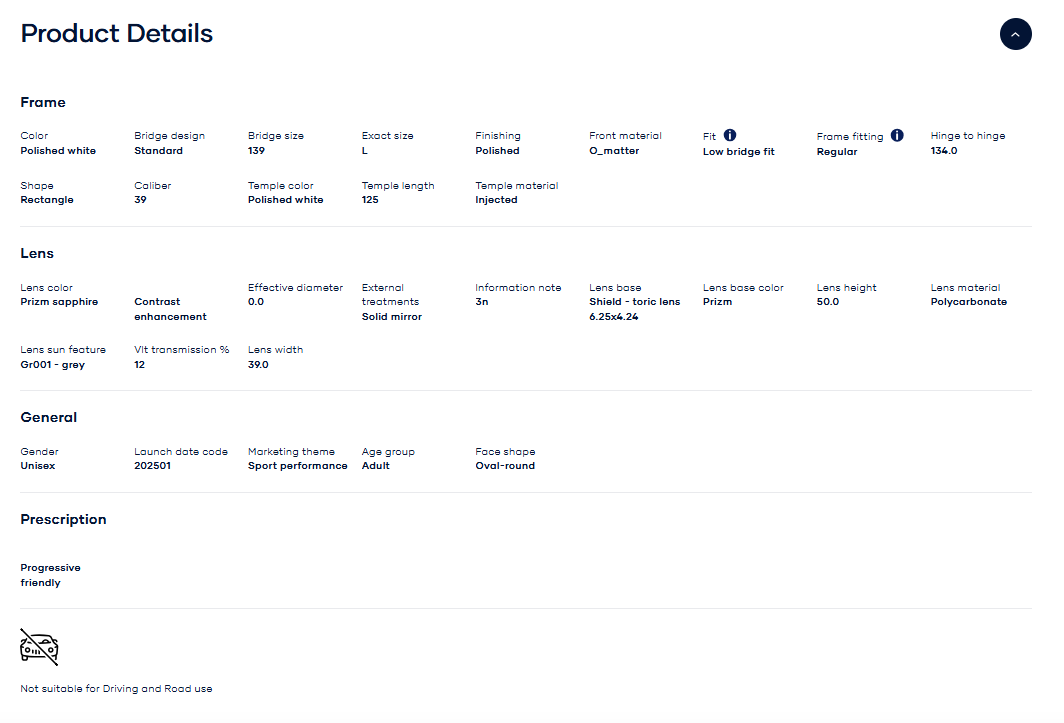The width and height of the screenshot is (1064, 723).
Task: Click the Fit info icon
Action: click(730, 135)
